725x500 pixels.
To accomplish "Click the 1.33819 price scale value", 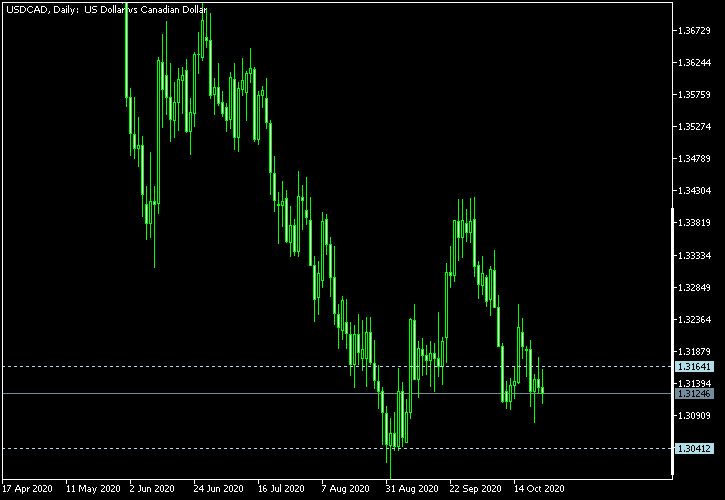I will (x=694, y=223).
